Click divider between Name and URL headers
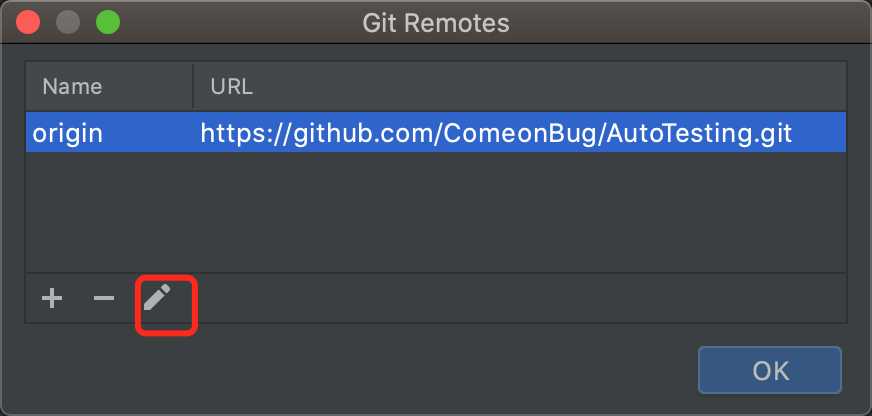This screenshot has width=872, height=416. click(193, 87)
